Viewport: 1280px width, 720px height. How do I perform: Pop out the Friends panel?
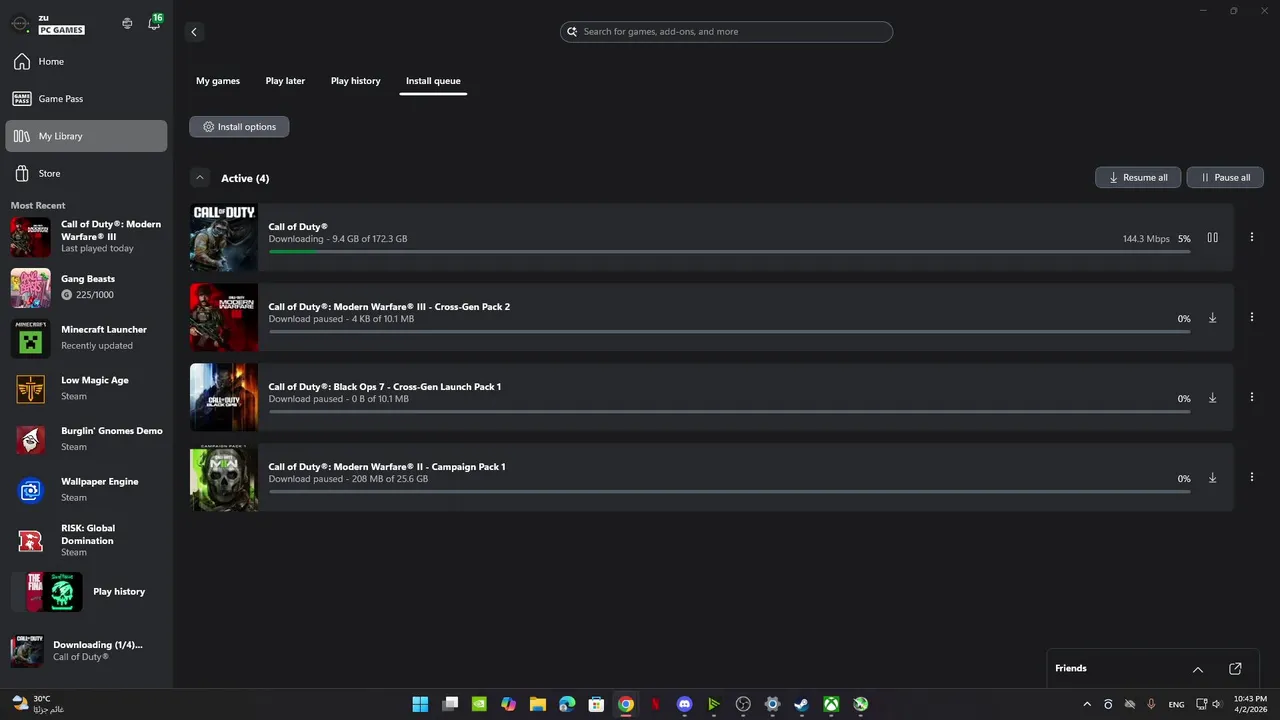coord(1235,669)
